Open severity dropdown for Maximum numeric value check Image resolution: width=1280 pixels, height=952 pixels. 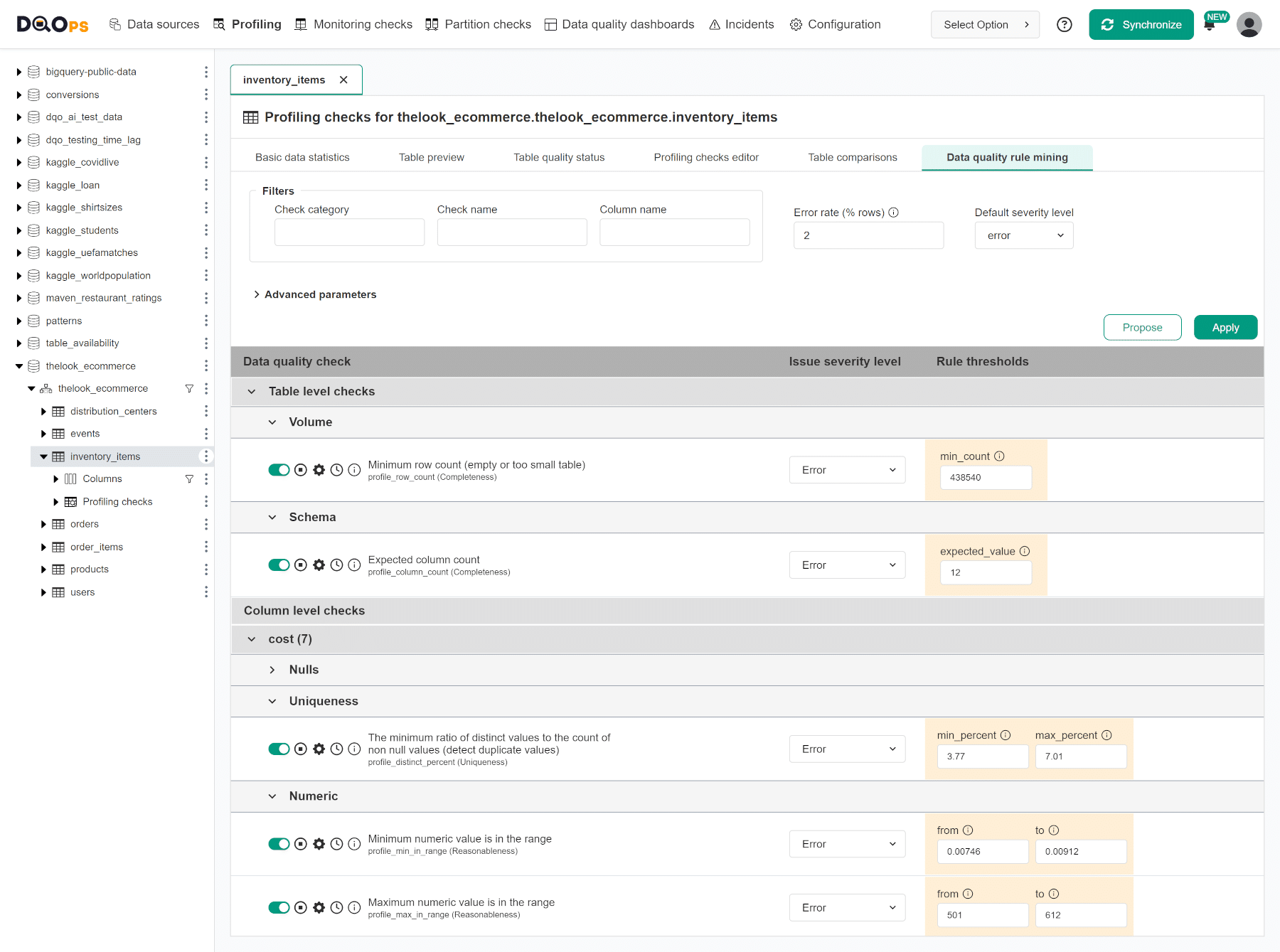[848, 908]
